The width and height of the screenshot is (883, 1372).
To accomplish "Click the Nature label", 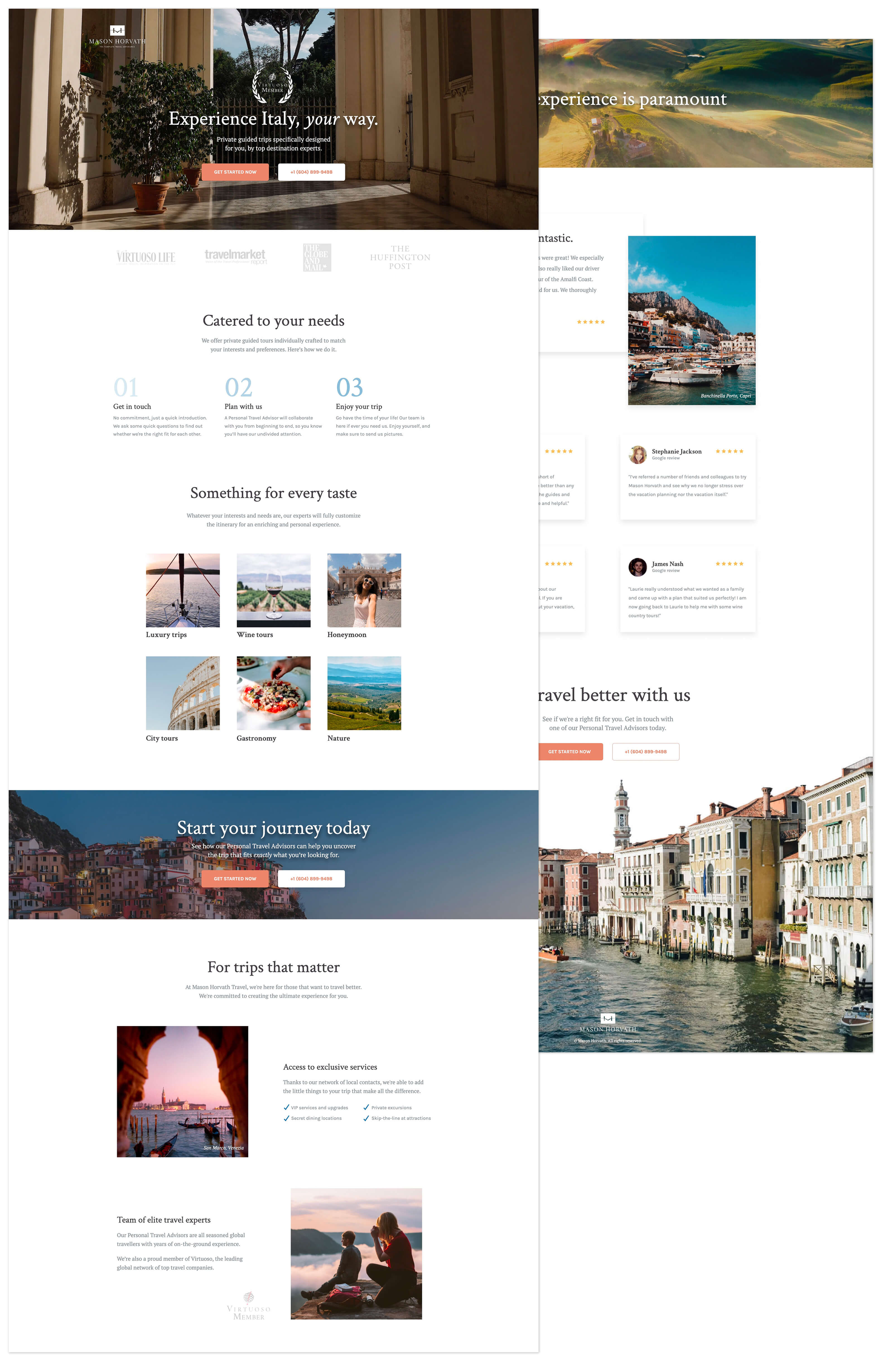I will tap(338, 738).
